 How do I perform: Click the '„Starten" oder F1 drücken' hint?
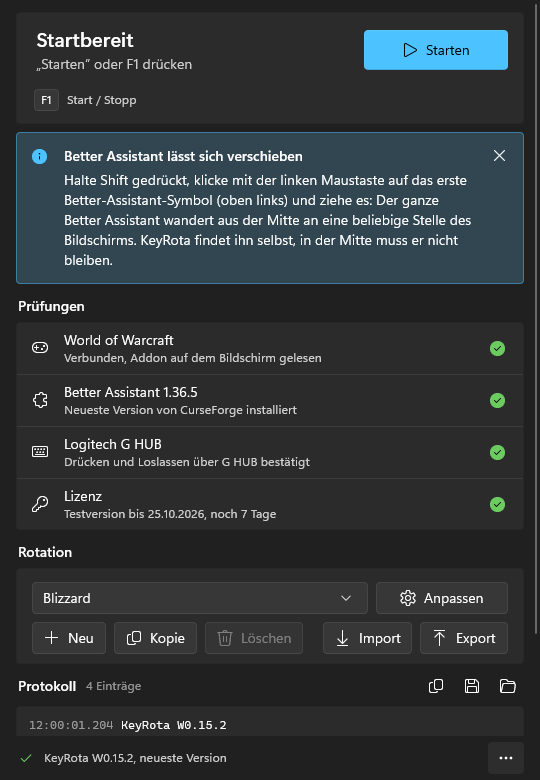pos(114,65)
